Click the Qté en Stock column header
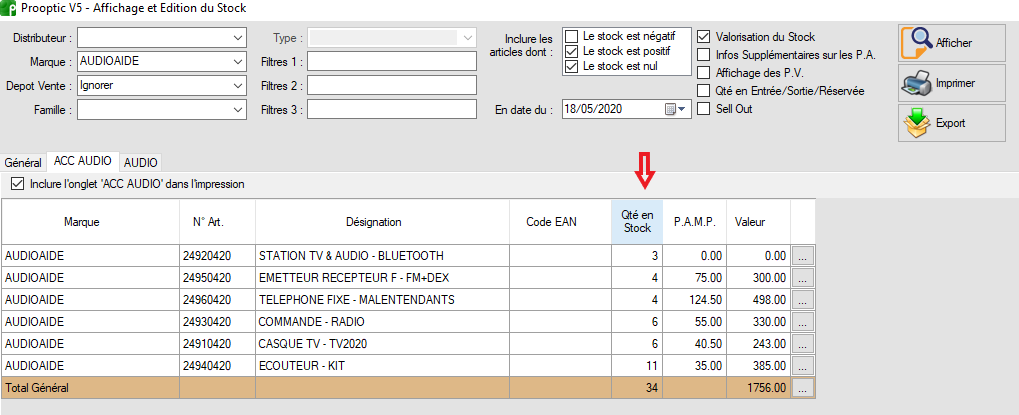 coord(637,222)
